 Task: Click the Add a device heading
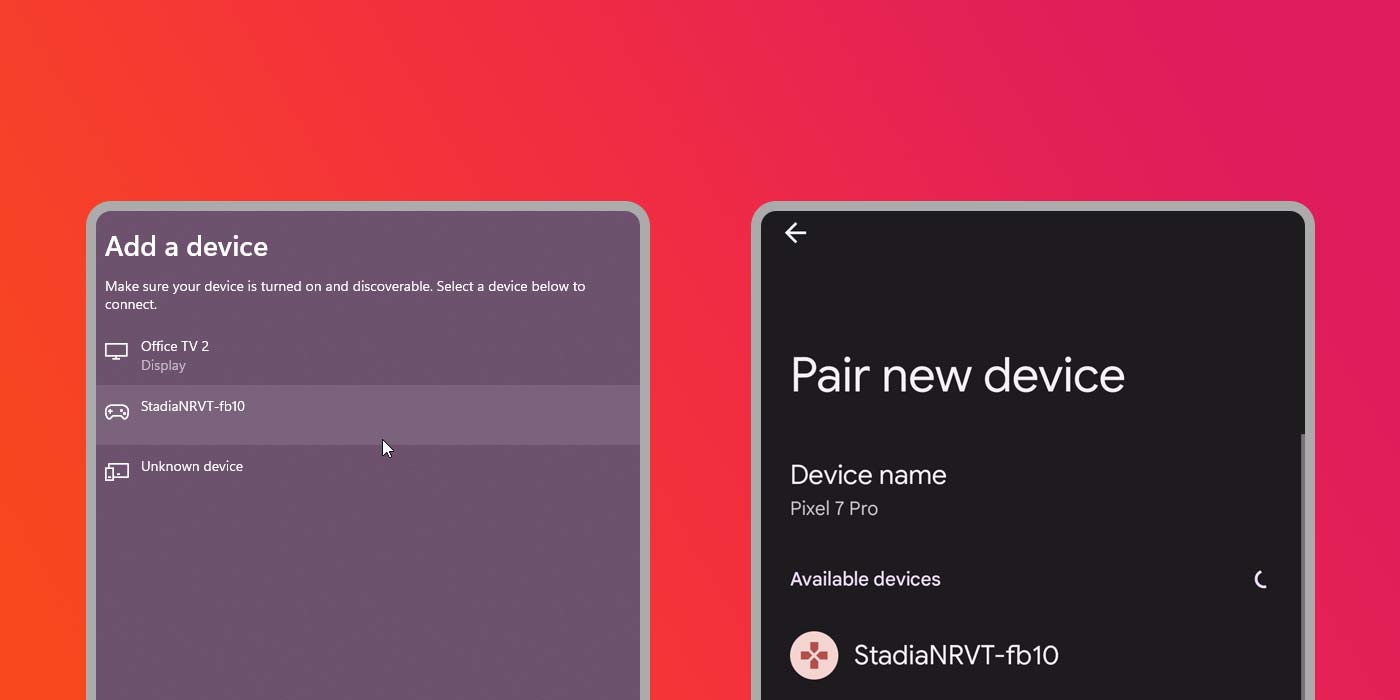pos(186,246)
